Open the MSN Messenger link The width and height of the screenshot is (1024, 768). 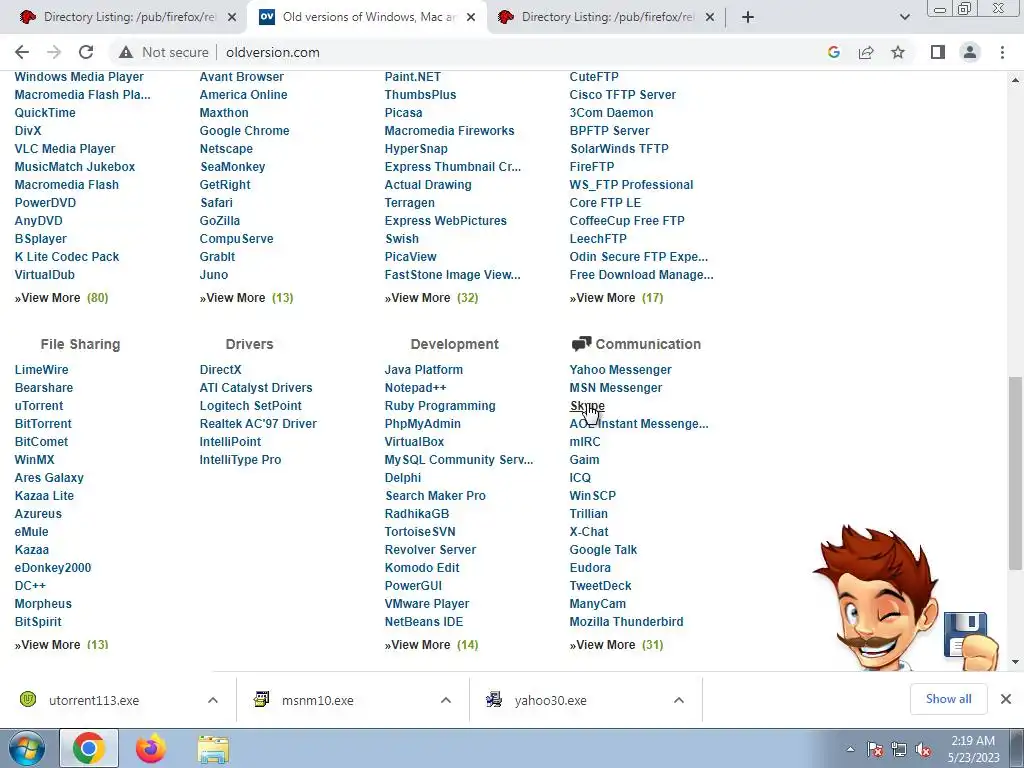[x=616, y=388]
